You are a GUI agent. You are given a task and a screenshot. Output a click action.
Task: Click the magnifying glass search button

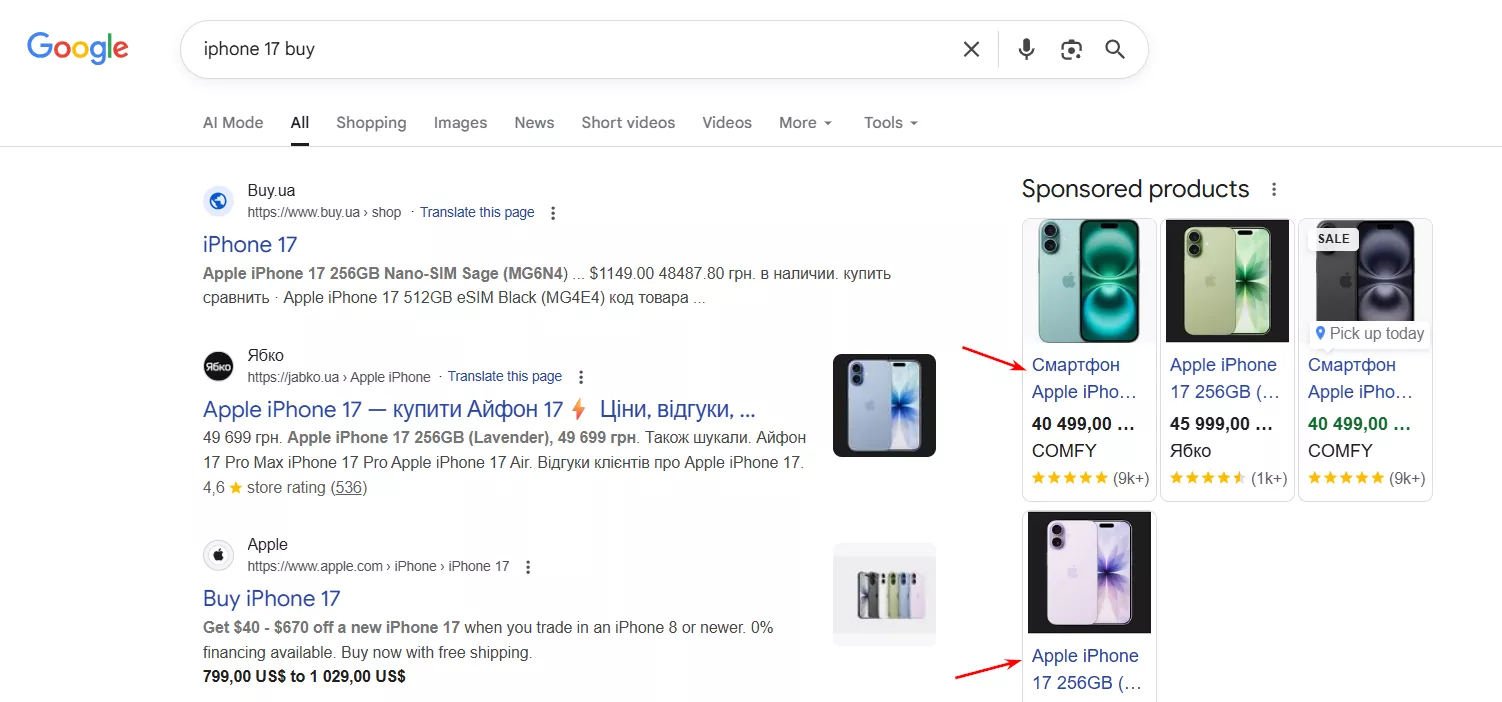tap(1115, 49)
